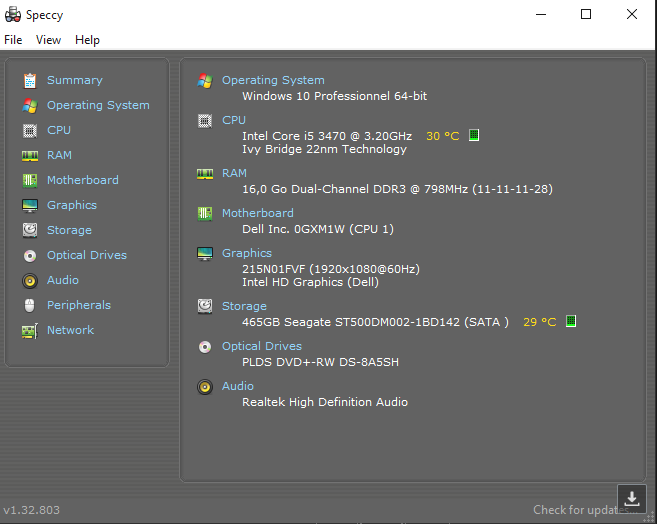The width and height of the screenshot is (658, 526).
Task: Select the Storage drive icon in sidebar
Action: tap(29, 230)
